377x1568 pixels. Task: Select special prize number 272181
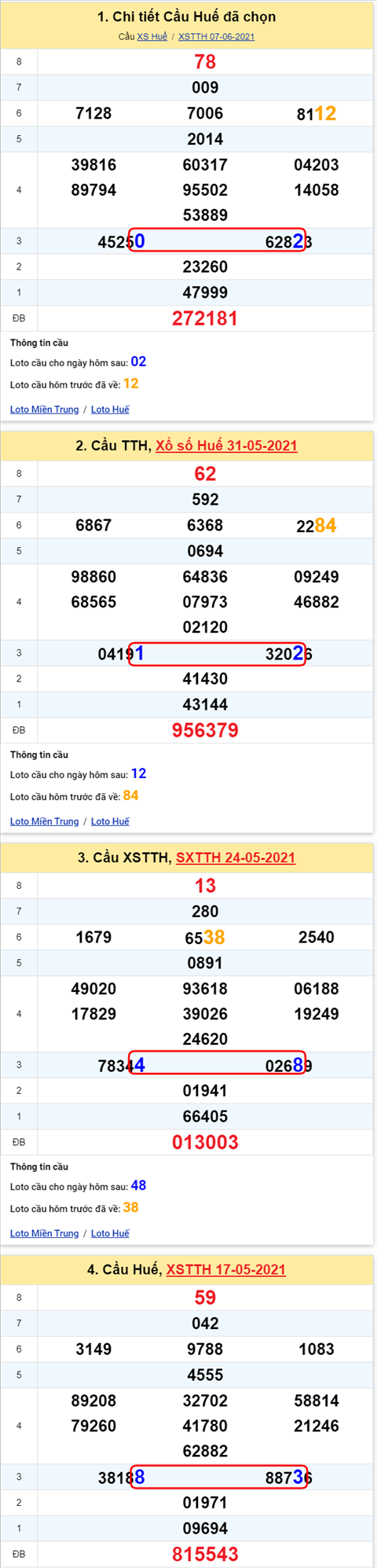point(205,318)
